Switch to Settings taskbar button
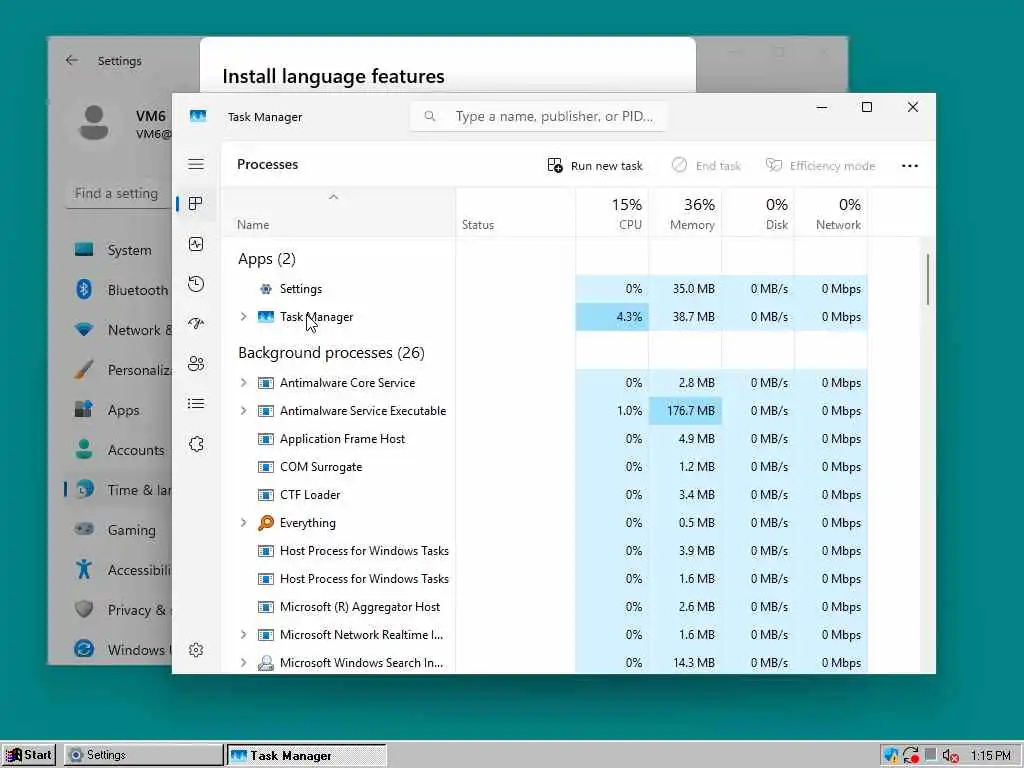Screen dimensions: 1024x768 [x=144, y=755]
